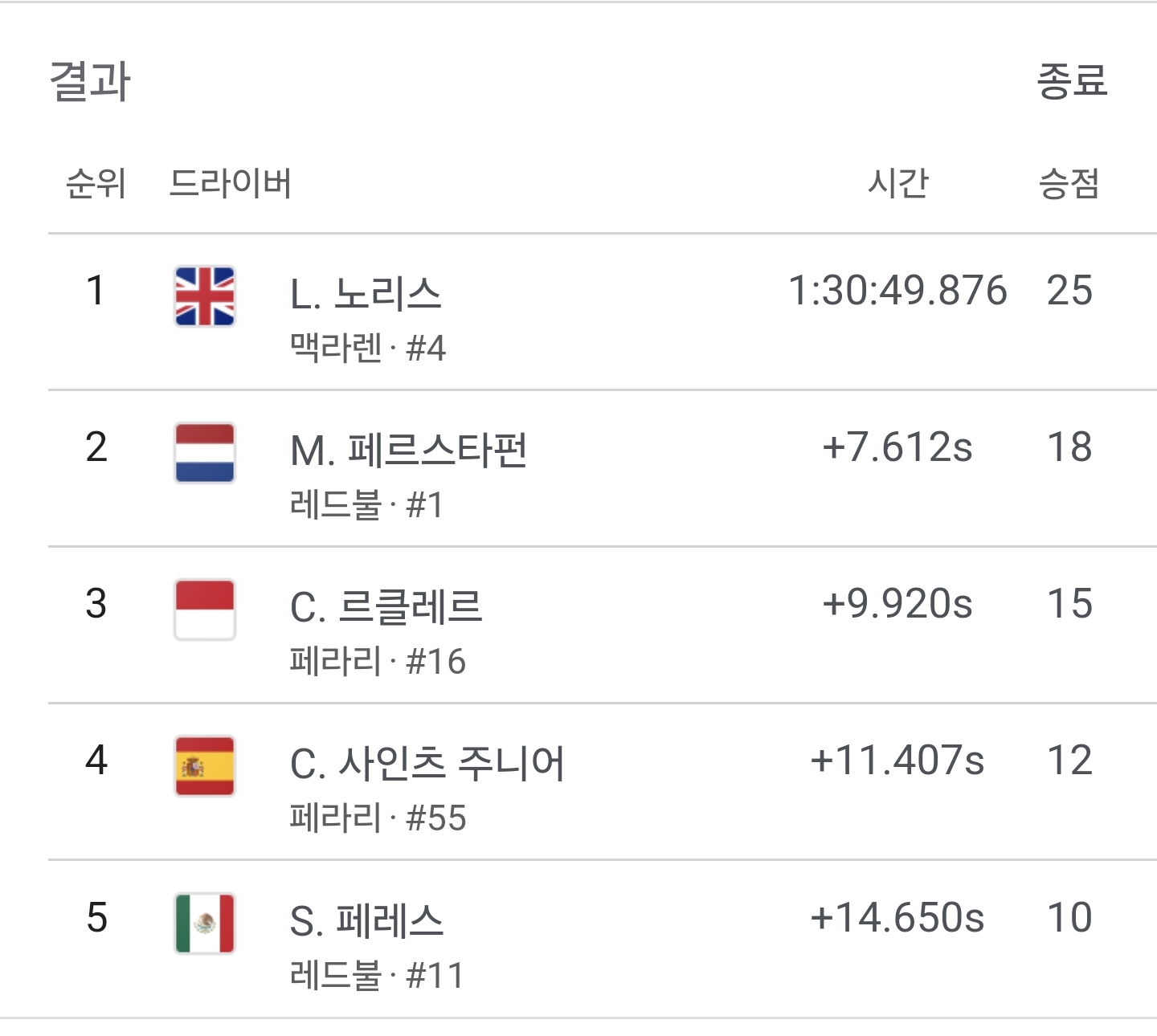1157x1036 pixels.
Task: Click the 맥라렌 · #4 team label
Action: pos(368,349)
